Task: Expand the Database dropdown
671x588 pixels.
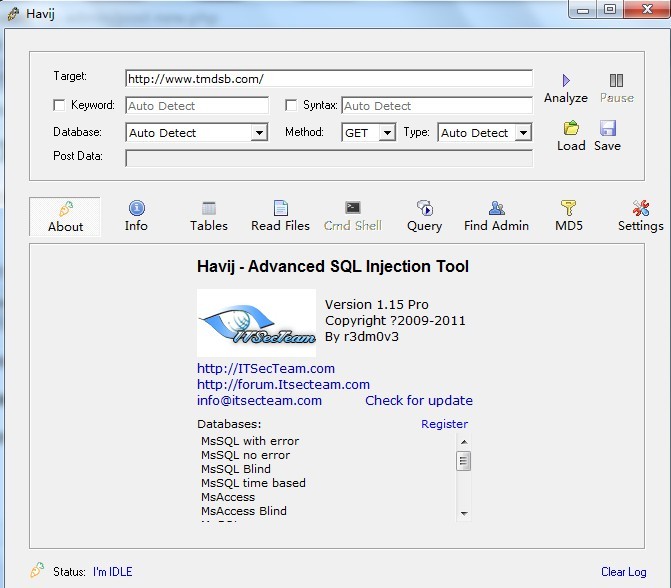Action: (x=259, y=132)
